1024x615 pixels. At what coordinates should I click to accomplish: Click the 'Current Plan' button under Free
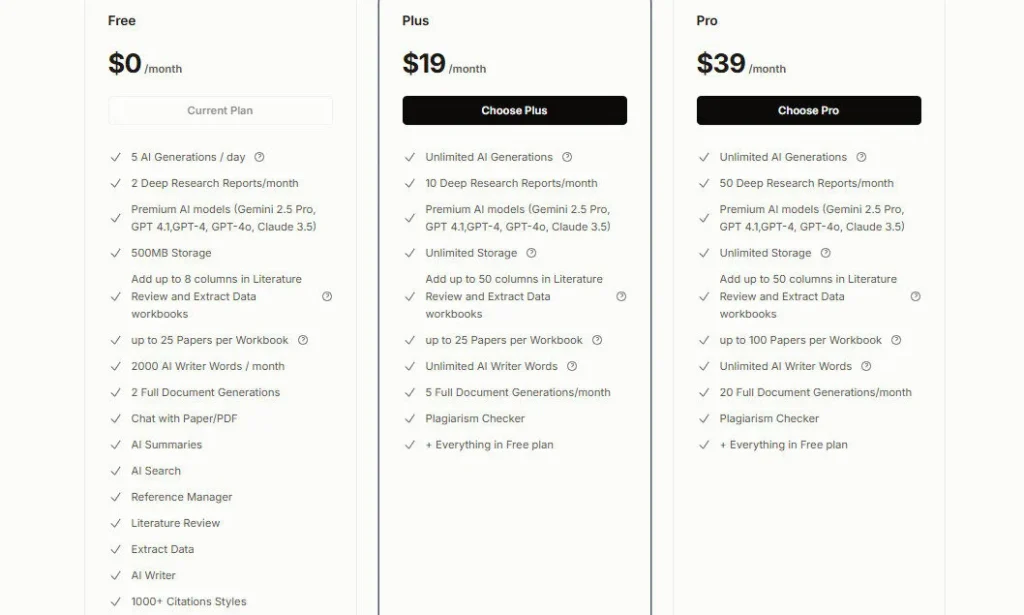(x=220, y=110)
